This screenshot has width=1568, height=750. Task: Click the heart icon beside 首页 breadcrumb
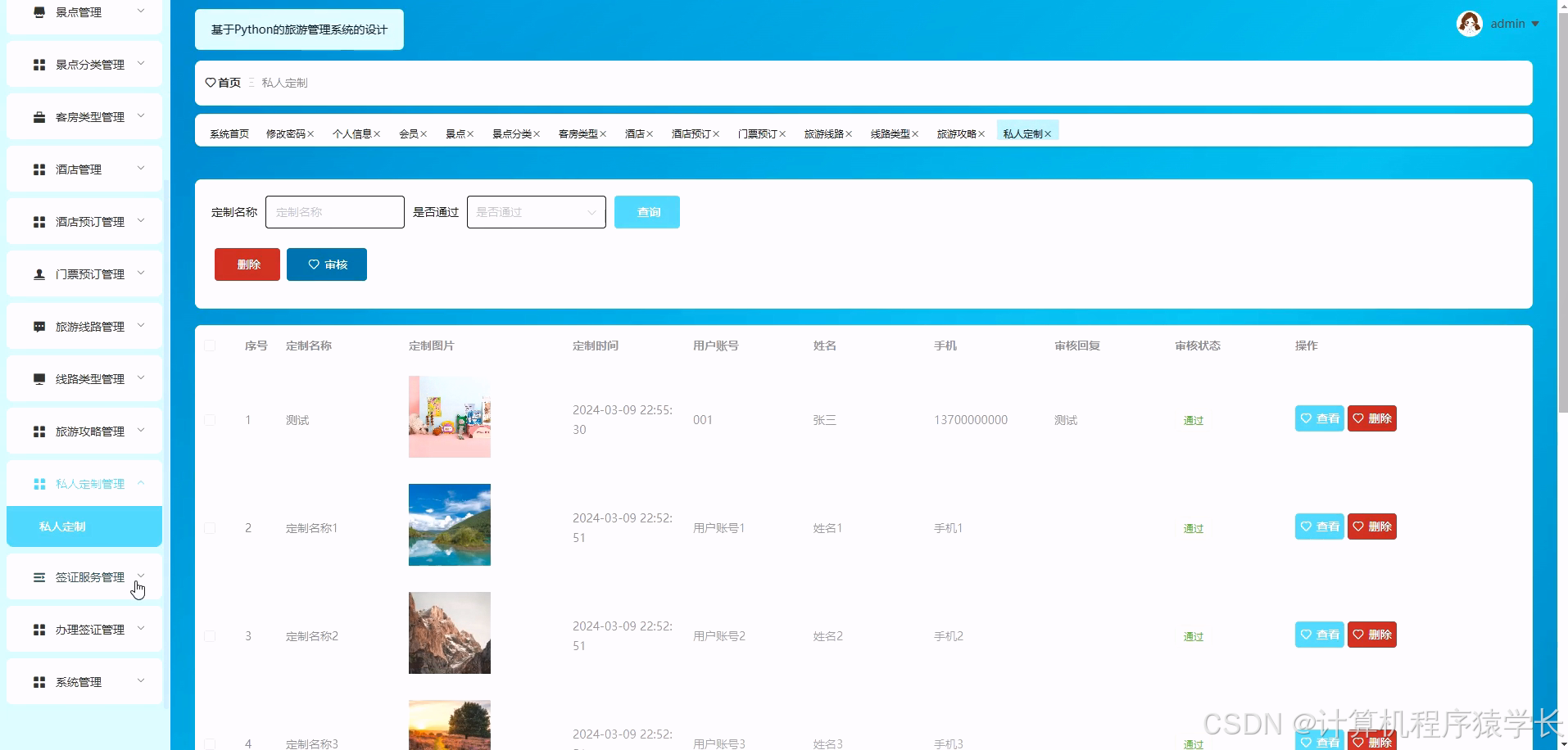[211, 83]
